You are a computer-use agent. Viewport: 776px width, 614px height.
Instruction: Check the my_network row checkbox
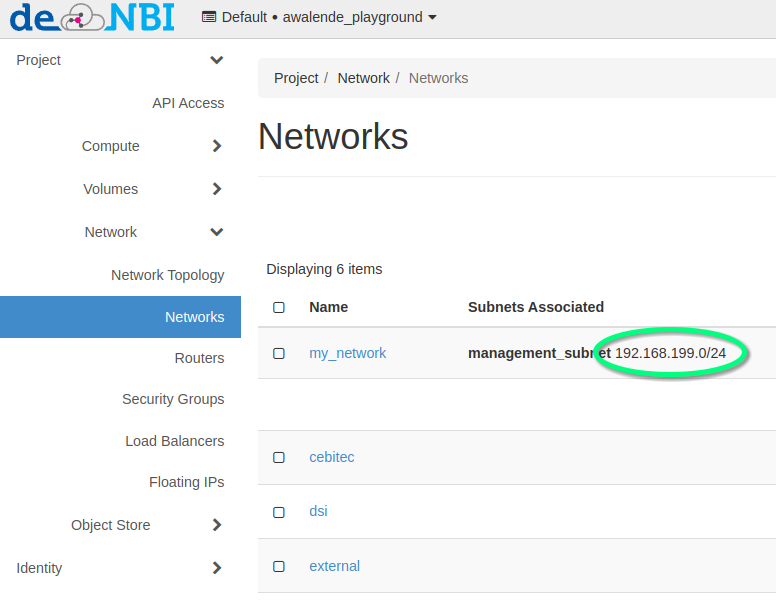pyautogui.click(x=279, y=353)
